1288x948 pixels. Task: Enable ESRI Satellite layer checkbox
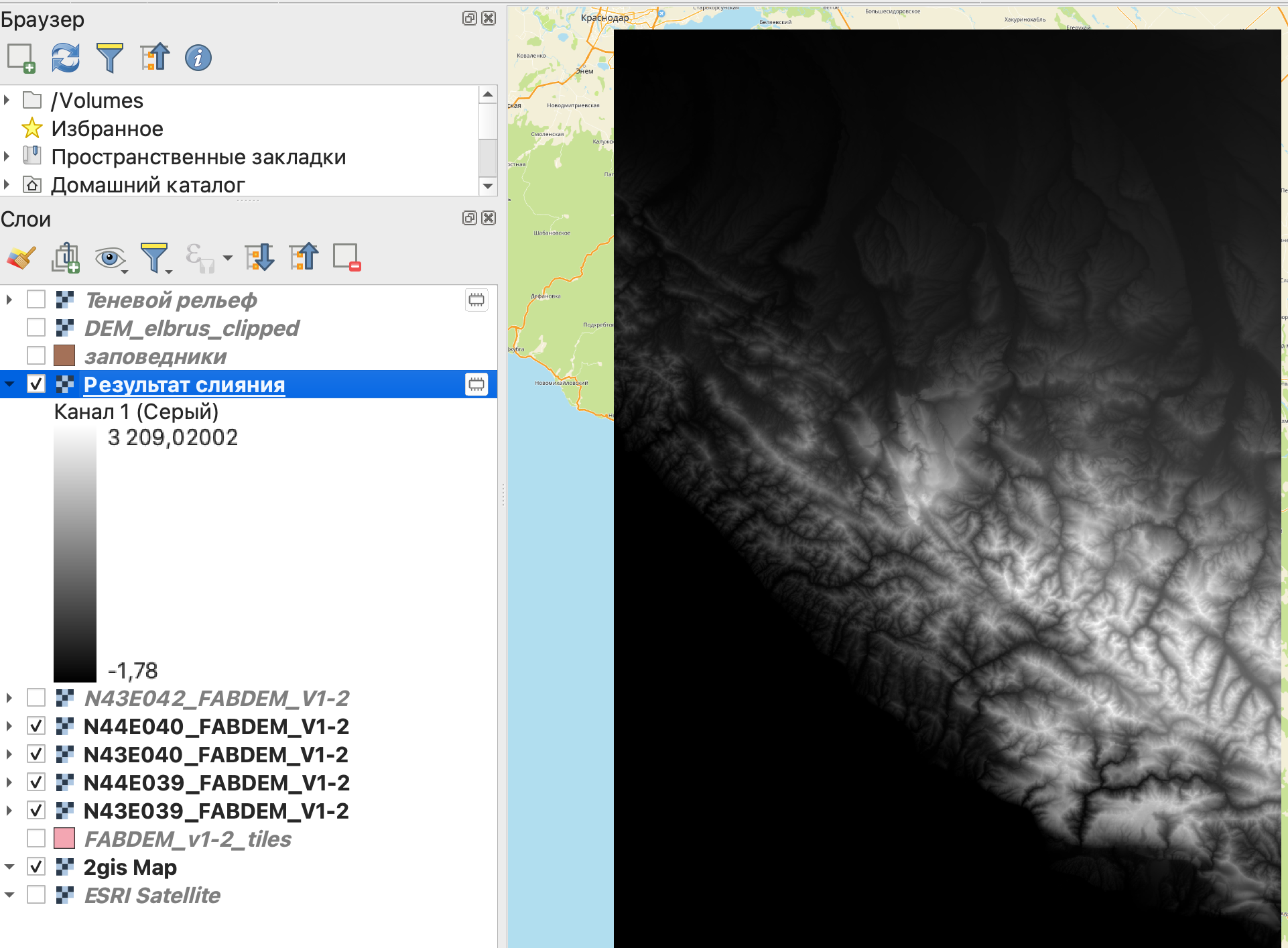pyautogui.click(x=36, y=895)
